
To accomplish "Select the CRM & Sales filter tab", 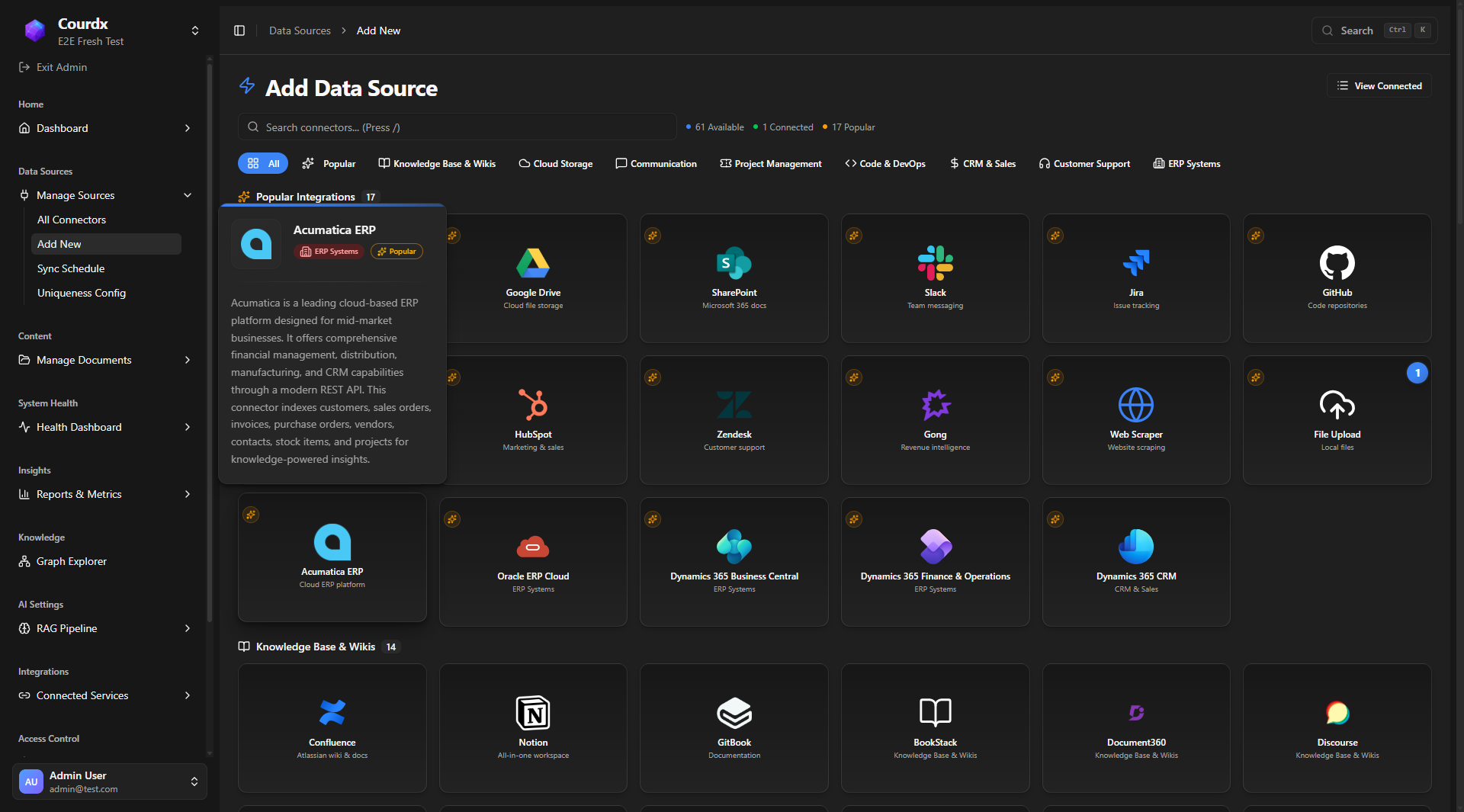I will click(x=982, y=163).
